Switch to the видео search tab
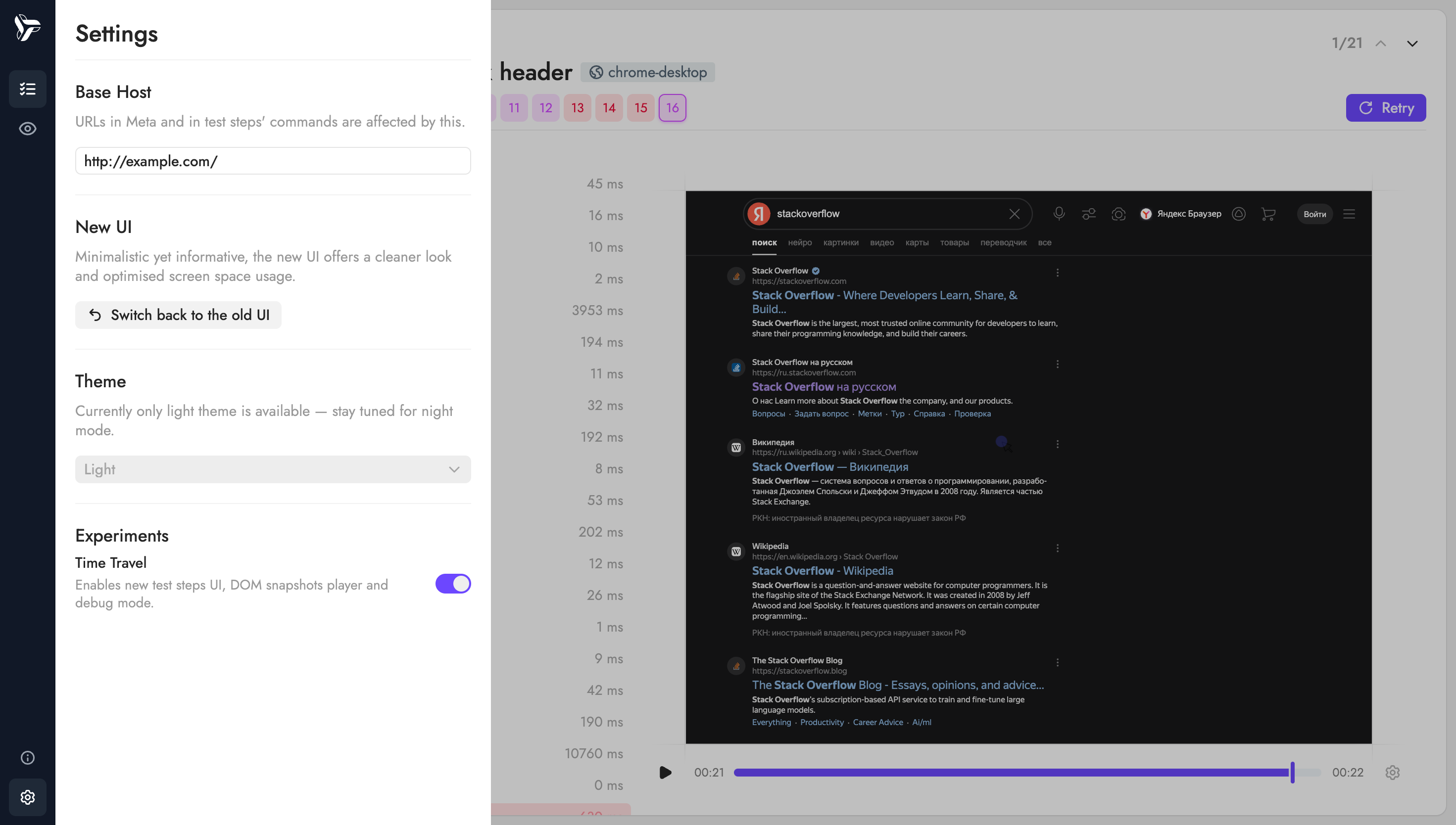Viewport: 1456px width, 825px height. point(881,242)
